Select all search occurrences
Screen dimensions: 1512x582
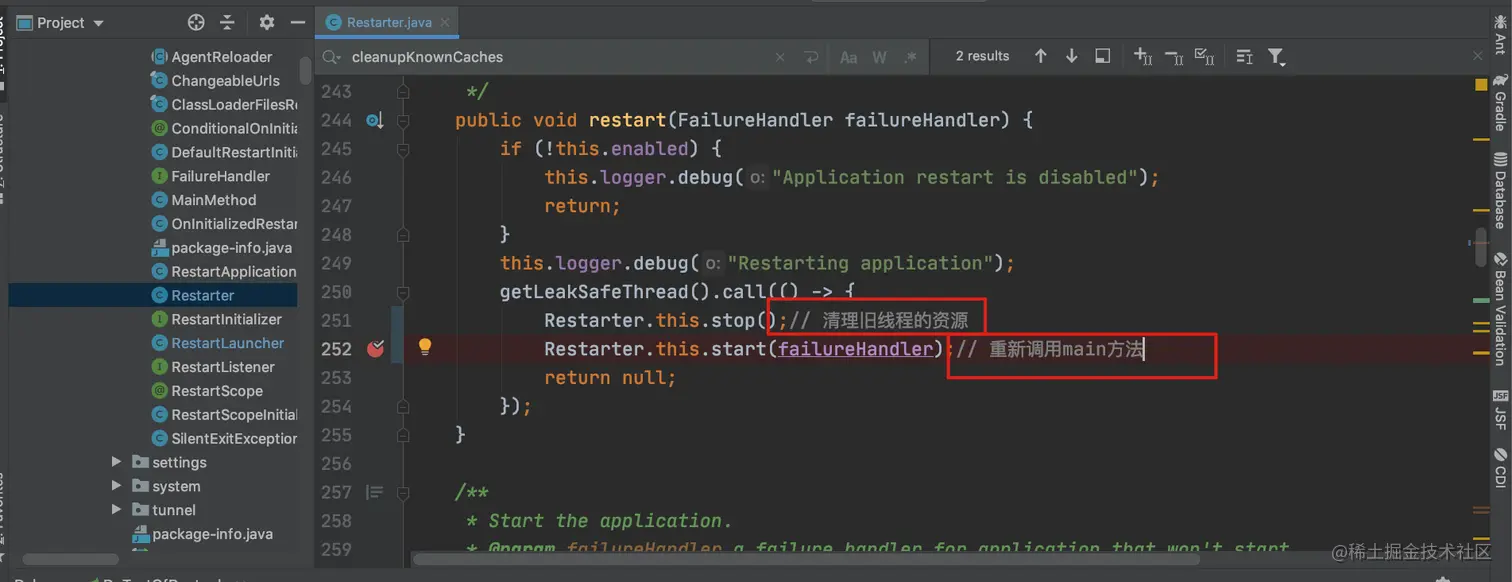pos(1205,56)
